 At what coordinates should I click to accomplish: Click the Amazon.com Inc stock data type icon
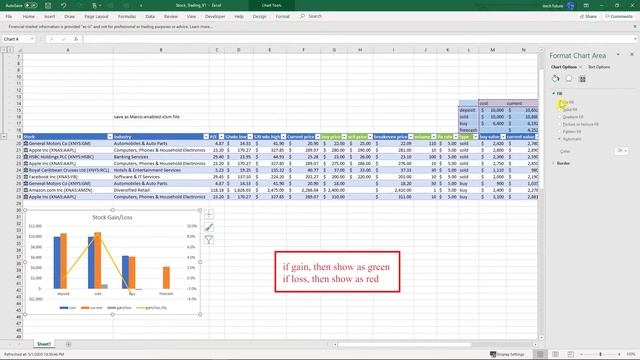(x=26, y=190)
